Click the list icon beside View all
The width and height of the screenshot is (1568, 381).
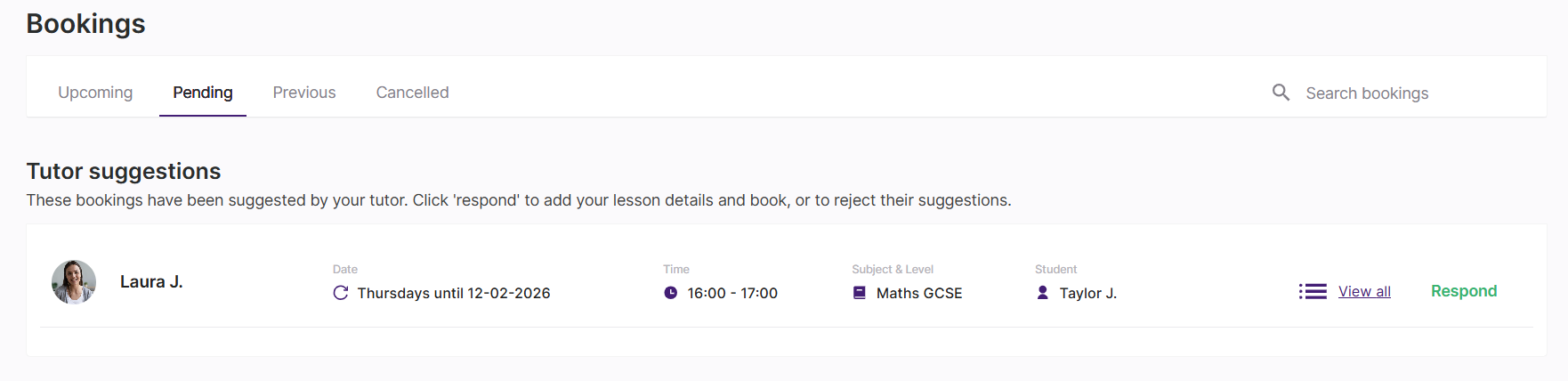click(1313, 291)
